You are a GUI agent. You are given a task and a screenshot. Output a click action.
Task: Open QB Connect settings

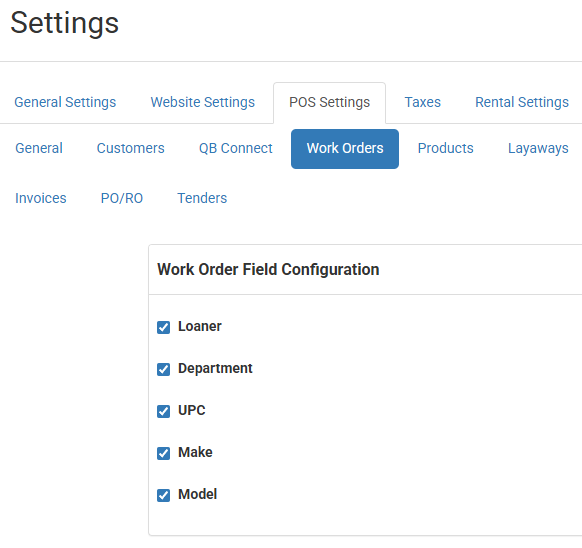(x=236, y=149)
